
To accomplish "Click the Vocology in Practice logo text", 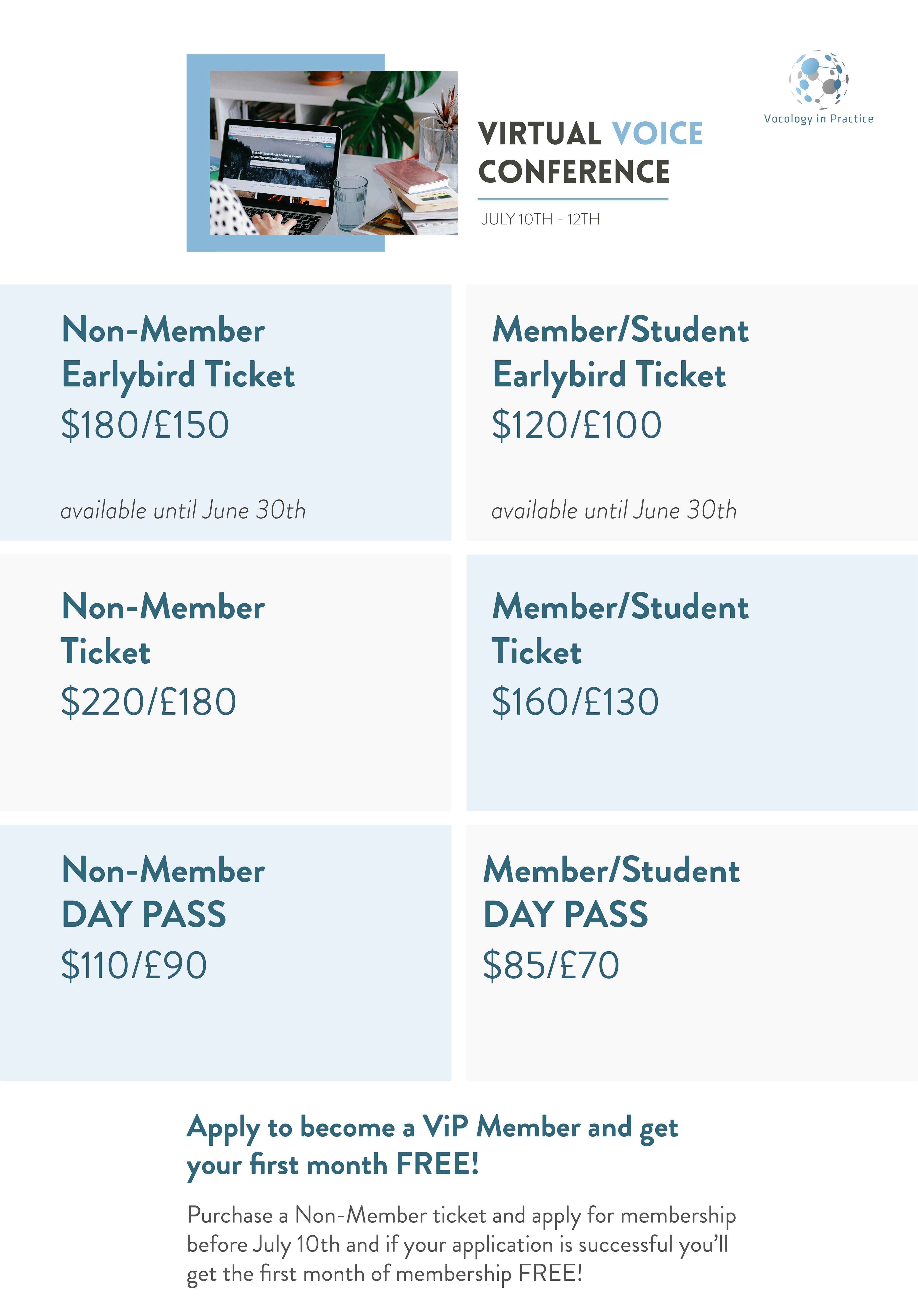I will (x=818, y=119).
